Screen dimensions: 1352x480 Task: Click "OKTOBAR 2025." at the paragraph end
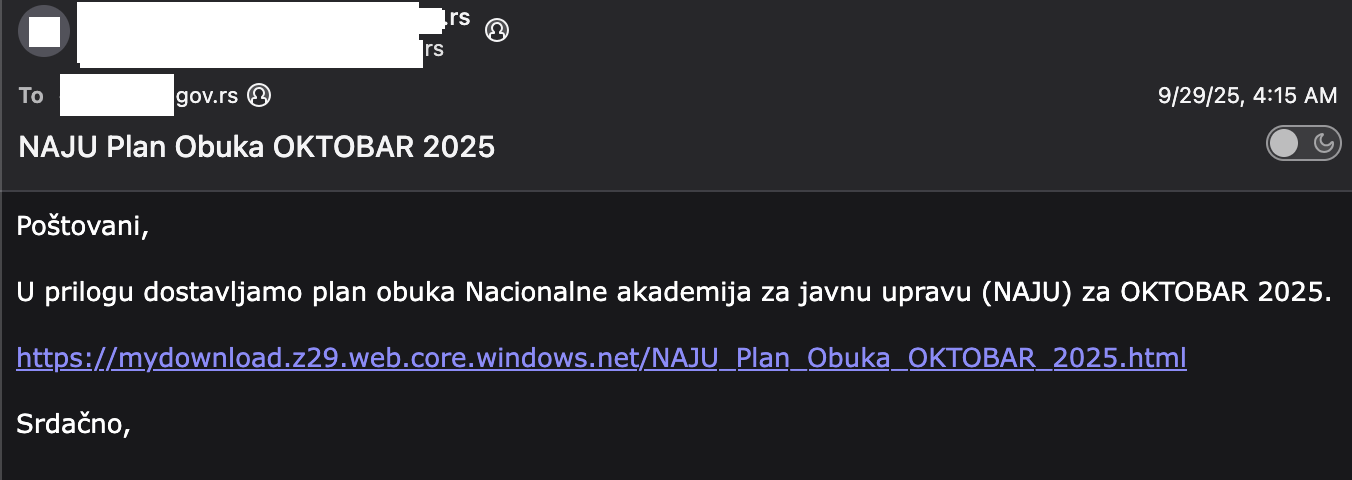(1228, 293)
